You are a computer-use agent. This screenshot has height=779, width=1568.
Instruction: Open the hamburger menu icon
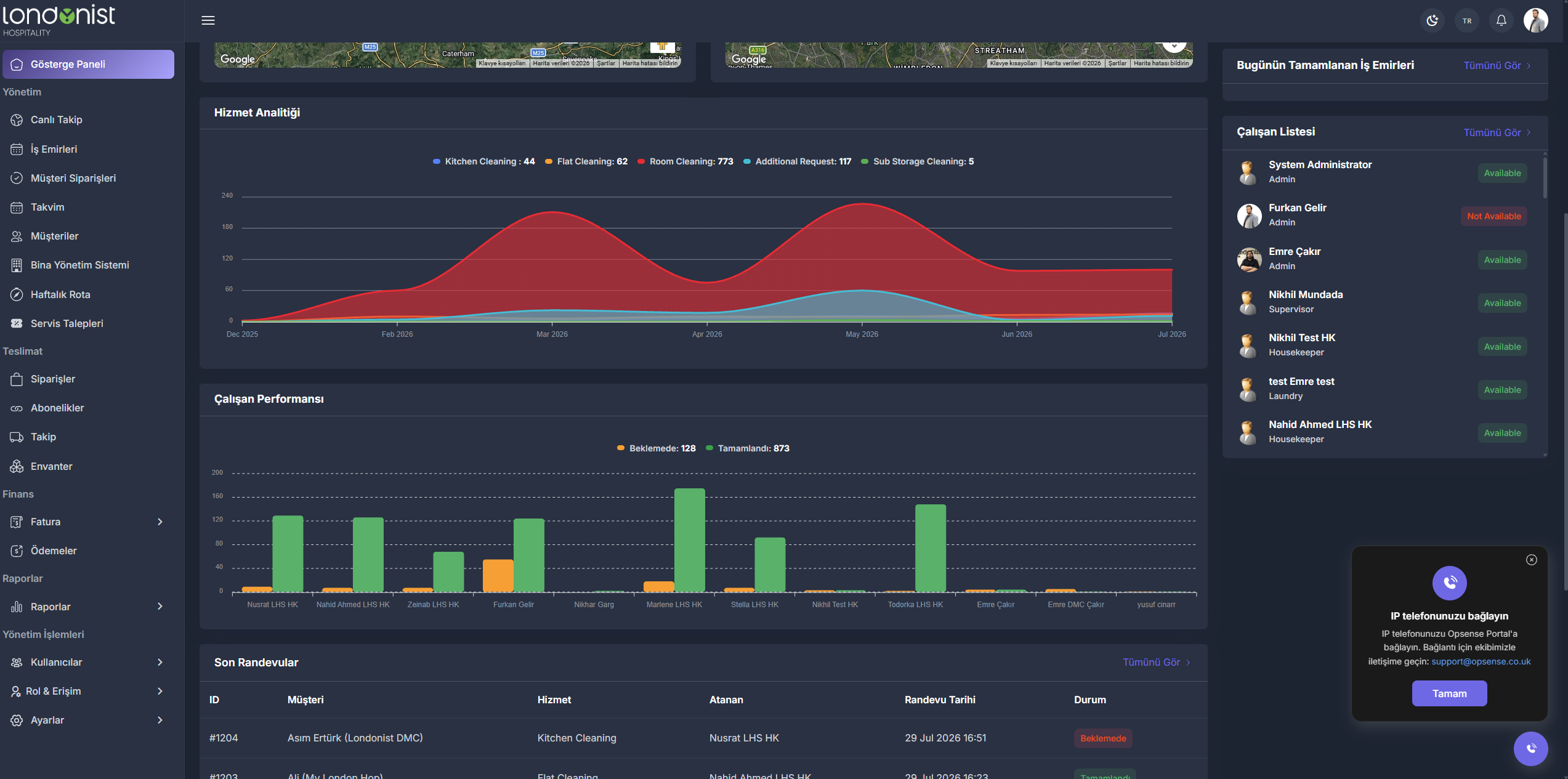(208, 20)
